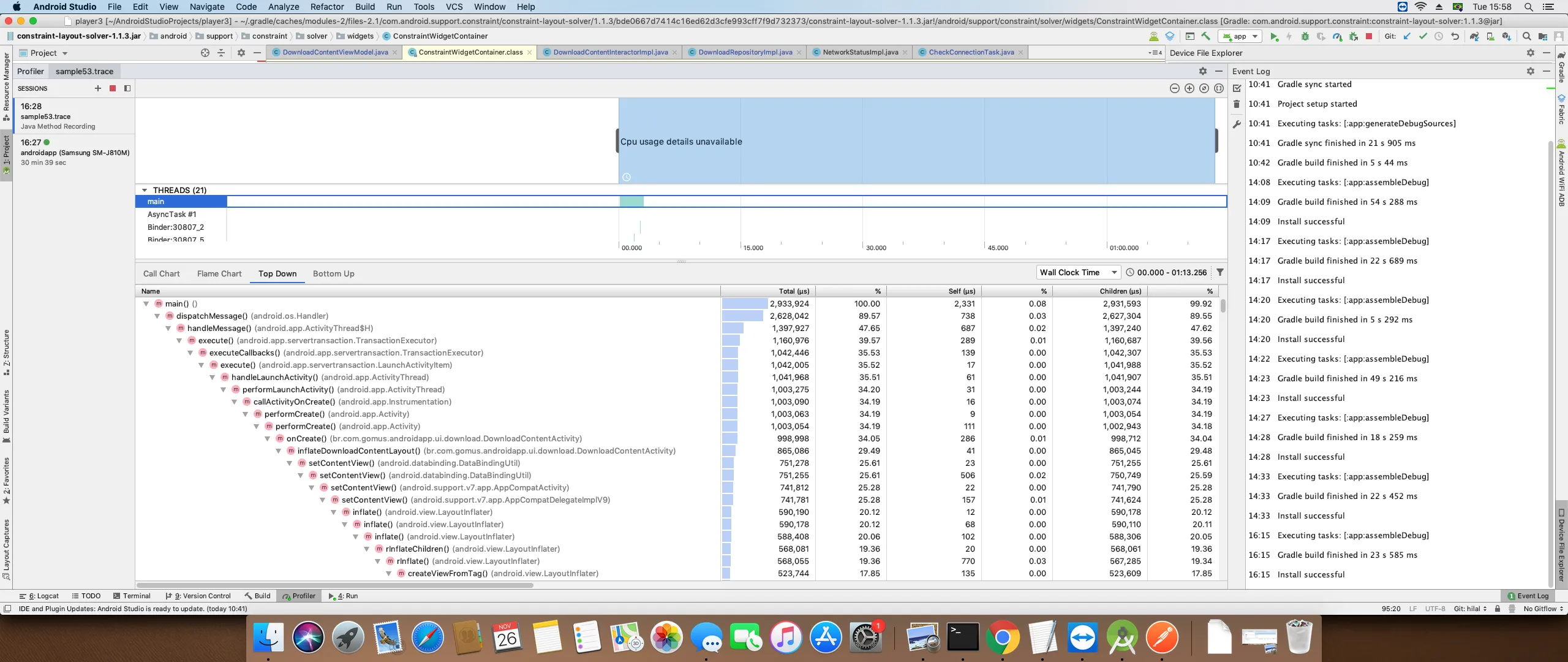Image resolution: width=1568 pixels, height=662 pixels.
Task: Stop the current profiler session recording
Action: [113, 88]
